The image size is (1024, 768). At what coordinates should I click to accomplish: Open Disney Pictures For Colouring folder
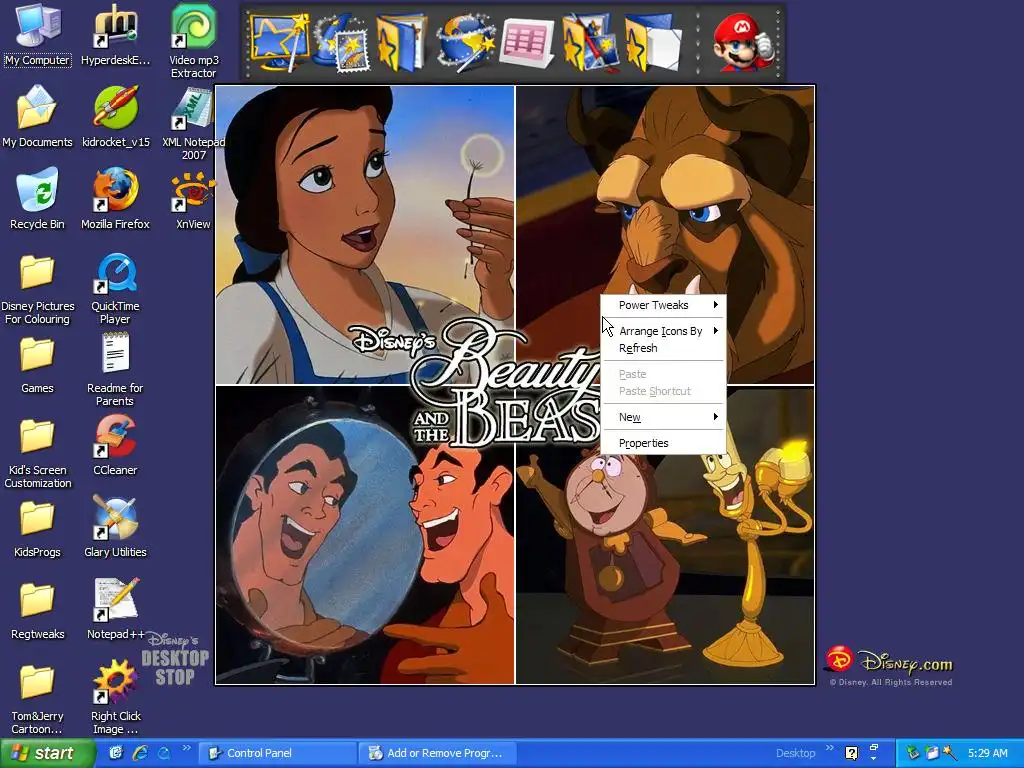(37, 287)
